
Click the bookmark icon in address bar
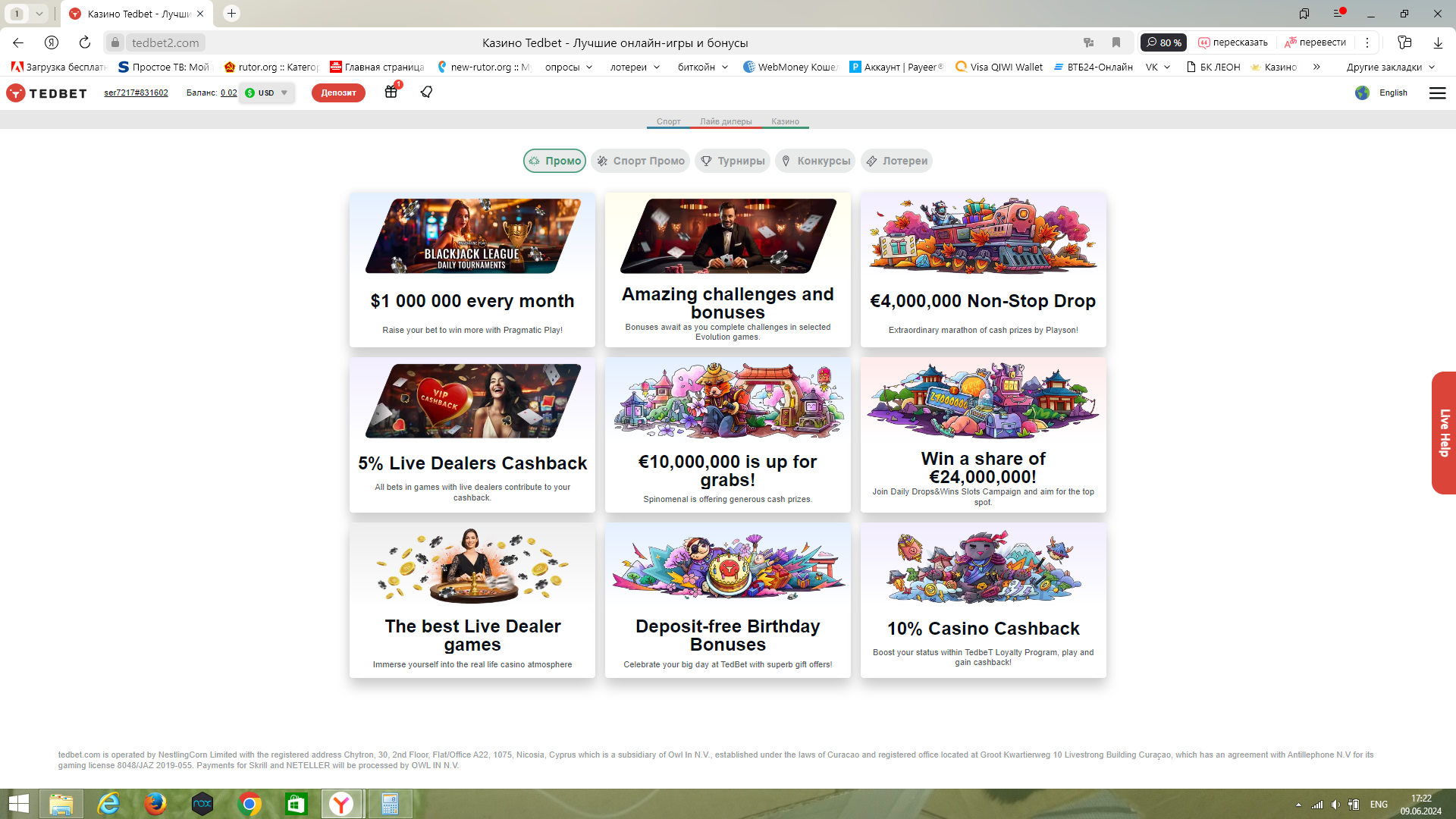point(1116,42)
